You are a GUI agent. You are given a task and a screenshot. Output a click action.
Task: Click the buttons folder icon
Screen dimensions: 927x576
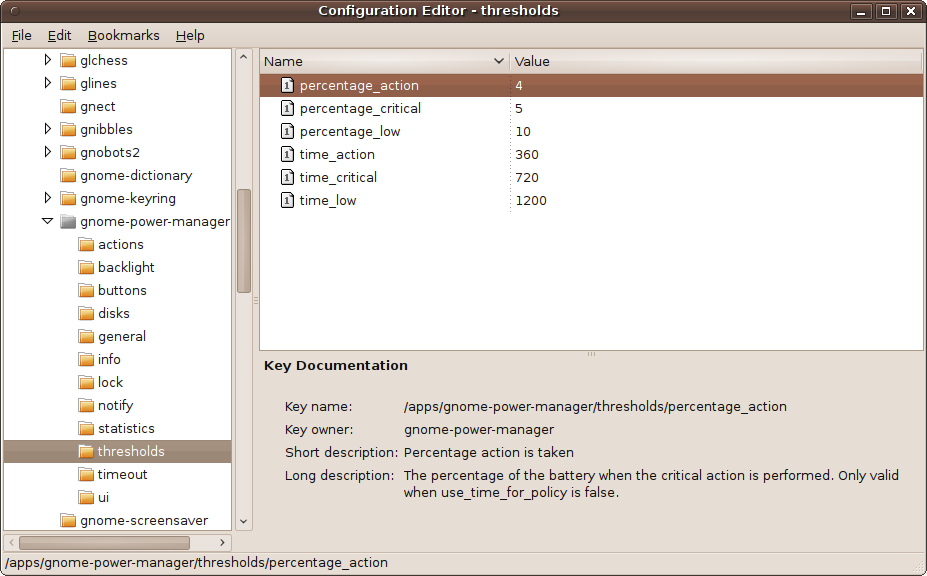click(x=86, y=290)
